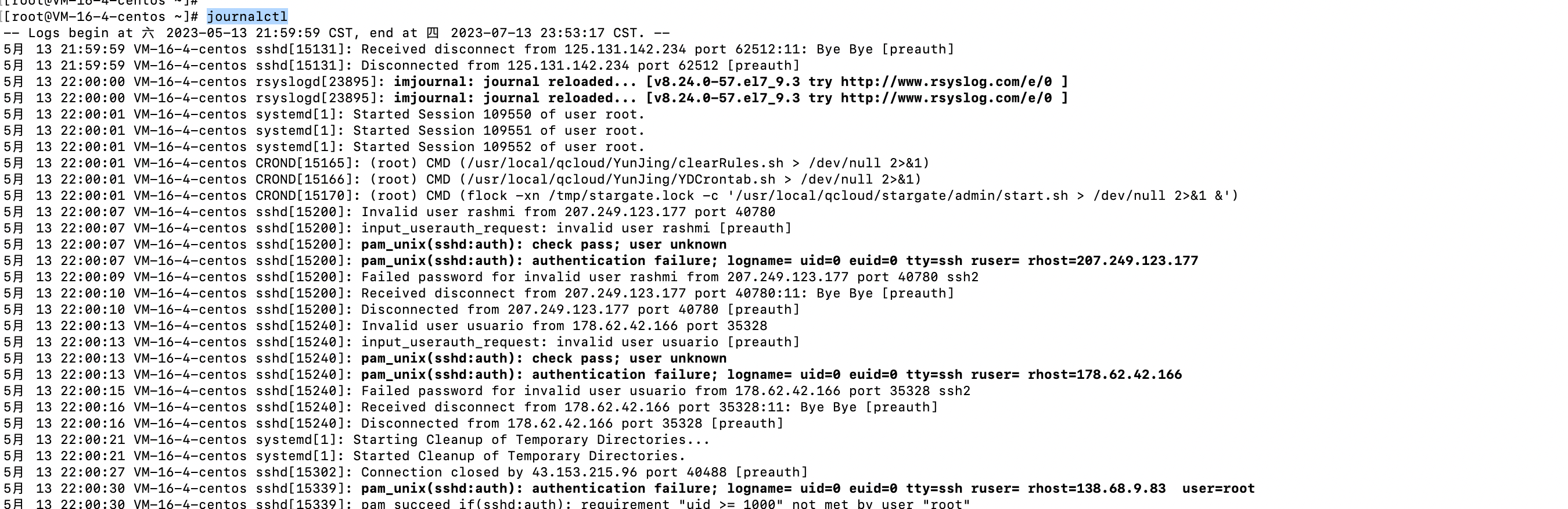Click rhost=207.249.123.177 in the authentication failure line
This screenshot has height=509, width=1568.
point(1113,260)
